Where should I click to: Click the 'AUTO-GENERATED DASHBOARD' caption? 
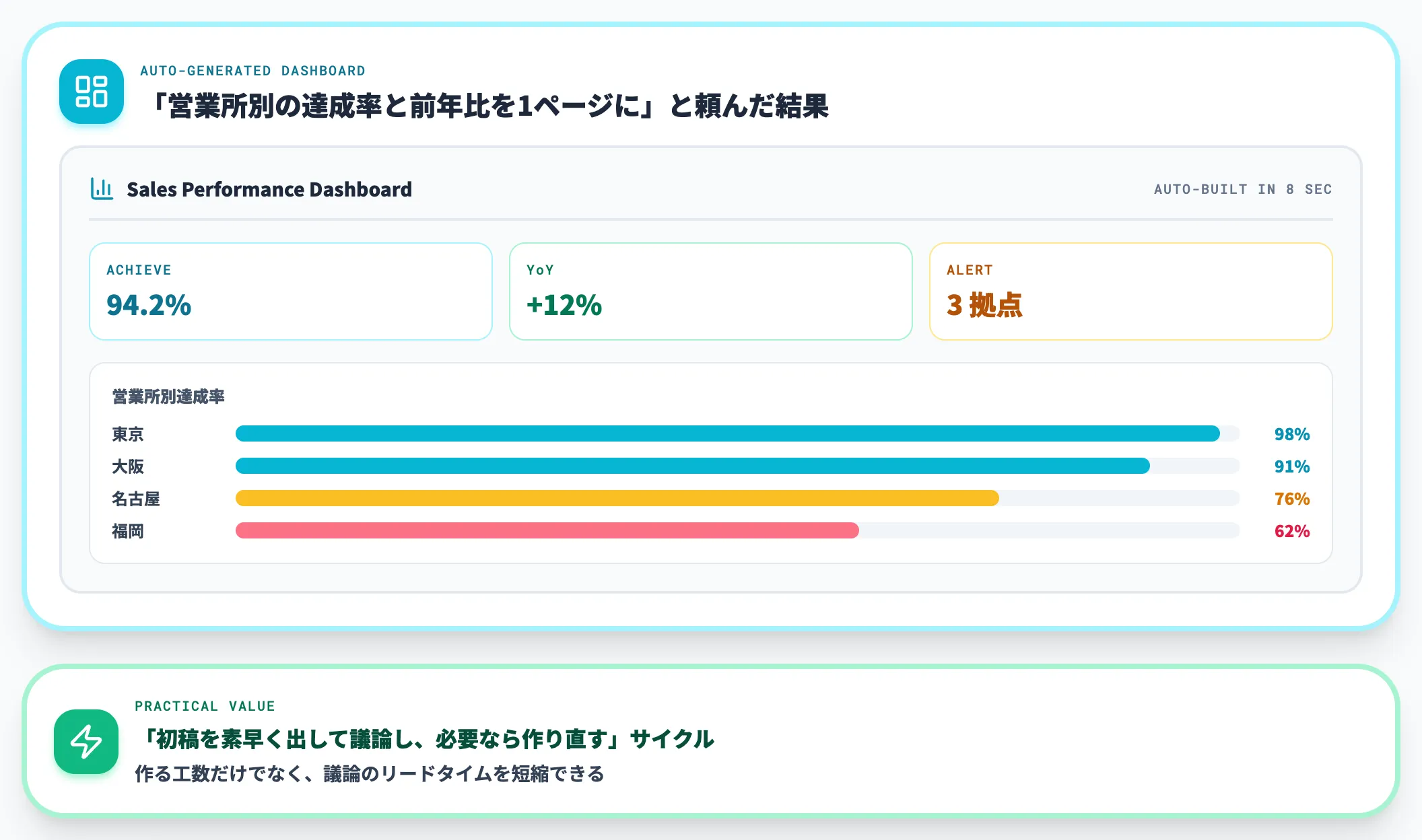252,71
